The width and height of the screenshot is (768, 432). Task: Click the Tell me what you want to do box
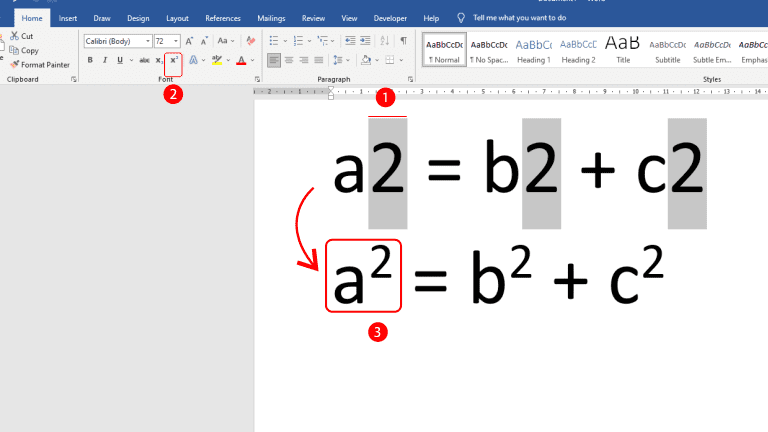(x=519, y=18)
